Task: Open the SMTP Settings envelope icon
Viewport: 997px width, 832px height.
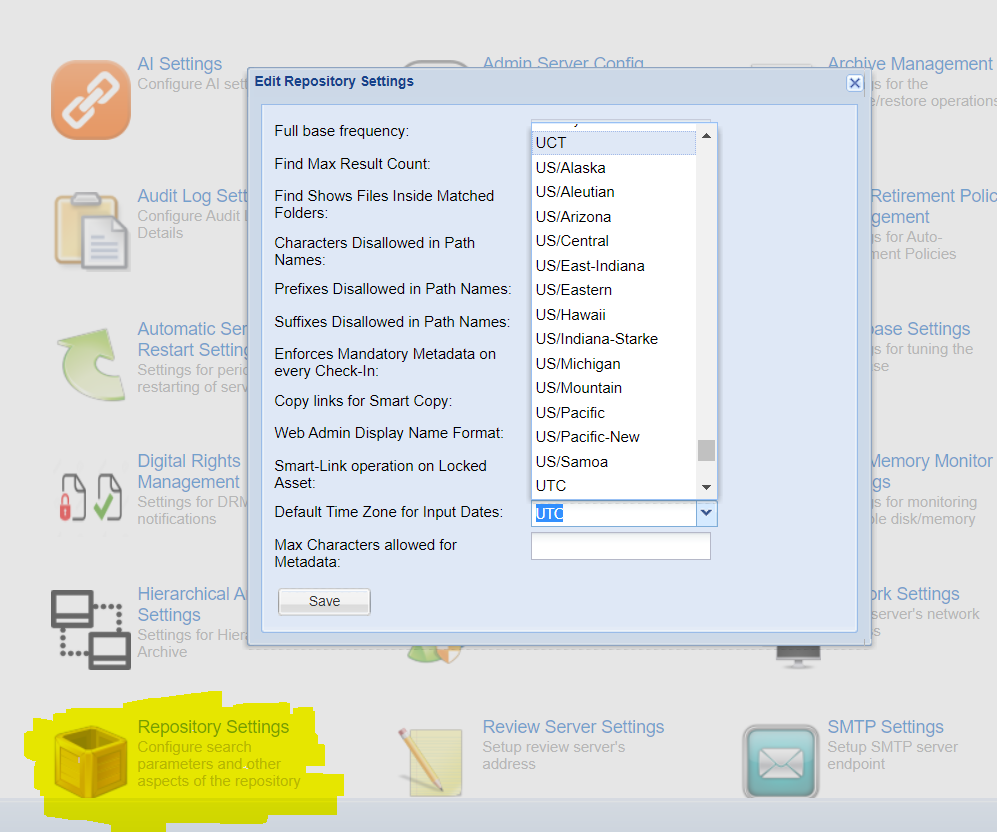Action: 780,761
